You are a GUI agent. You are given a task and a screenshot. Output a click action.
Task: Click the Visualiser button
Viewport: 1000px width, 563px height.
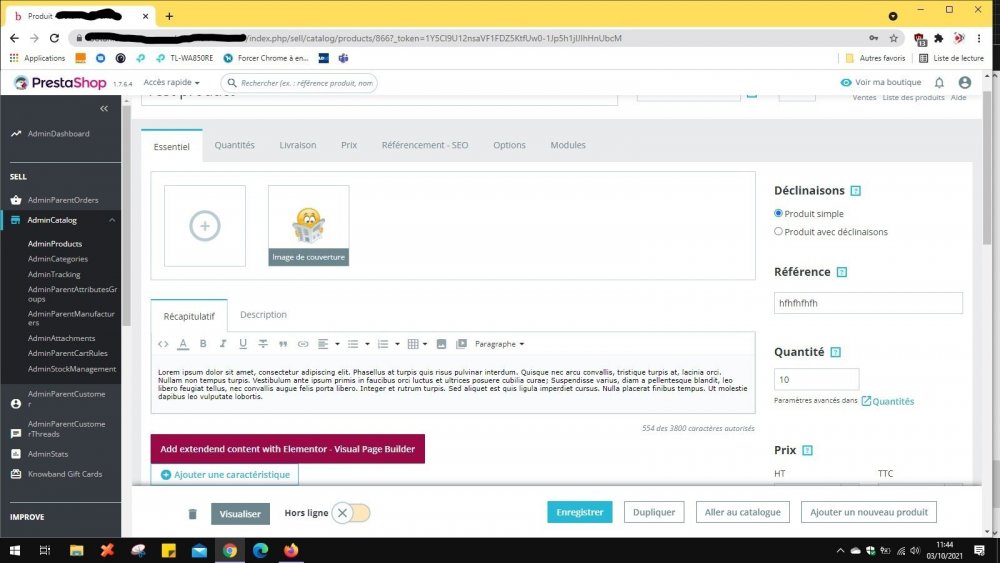pos(240,513)
